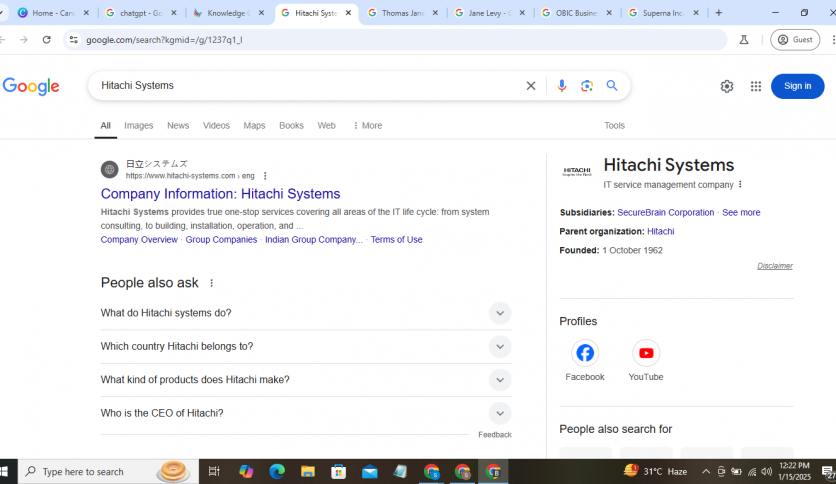The width and height of the screenshot is (836, 484).
Task: Switch to the Books results tab
Action: pyautogui.click(x=291, y=125)
